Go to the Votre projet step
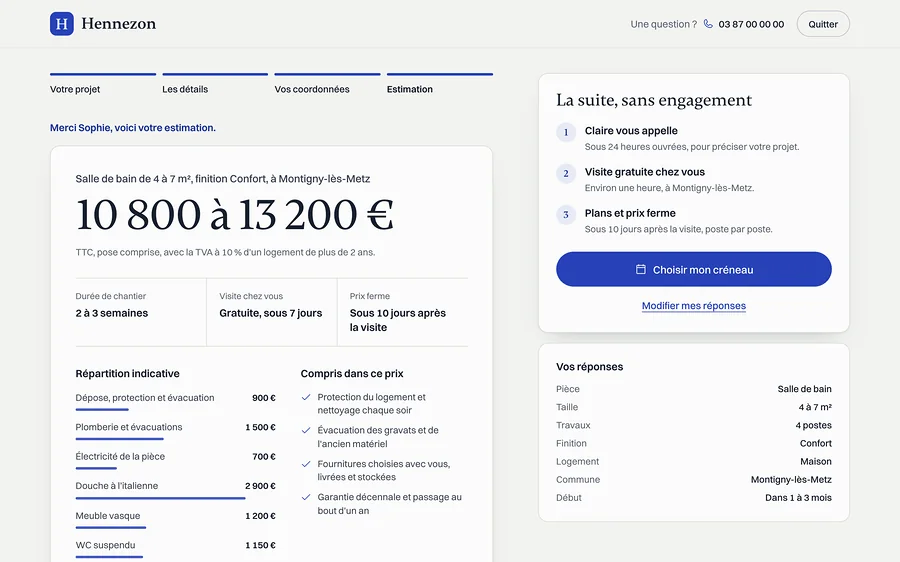 click(x=103, y=84)
